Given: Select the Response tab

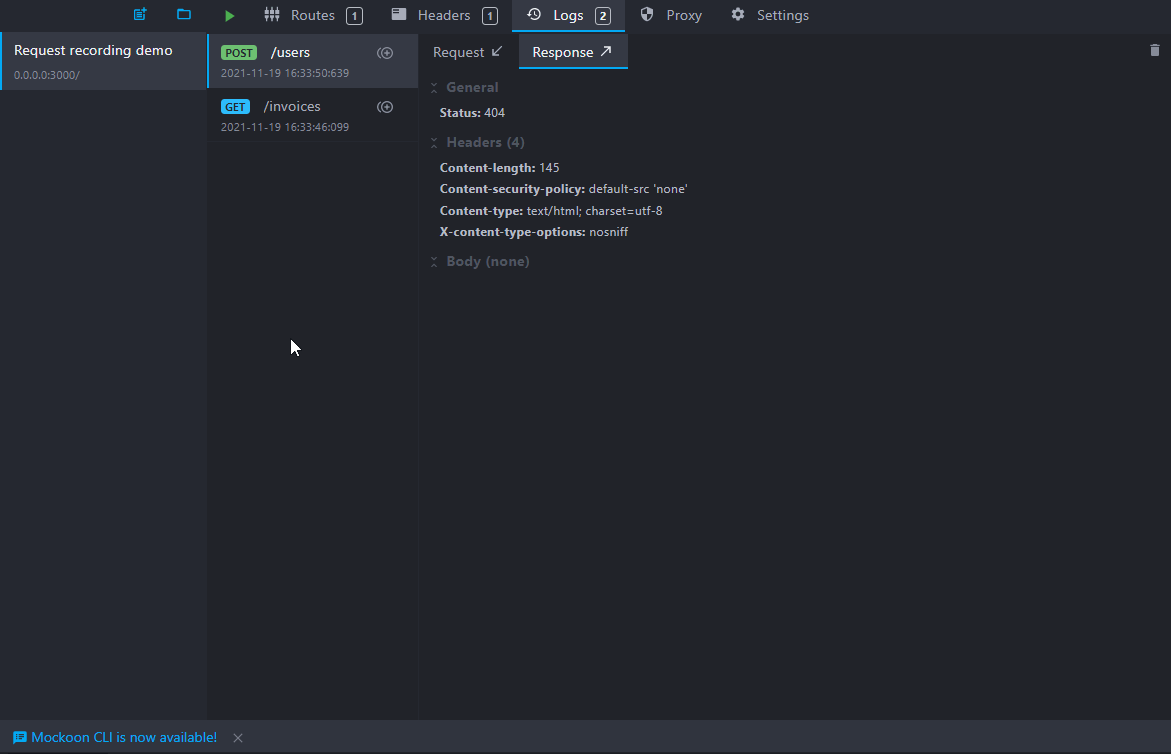Looking at the screenshot, I should (572, 52).
